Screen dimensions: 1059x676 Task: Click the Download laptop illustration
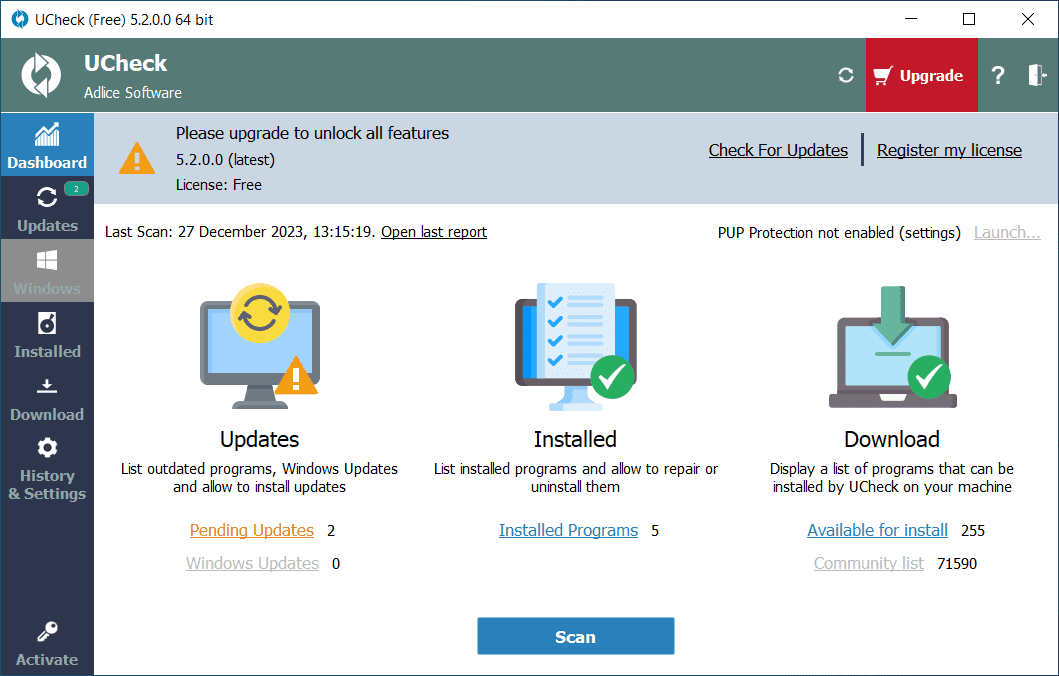[892, 346]
